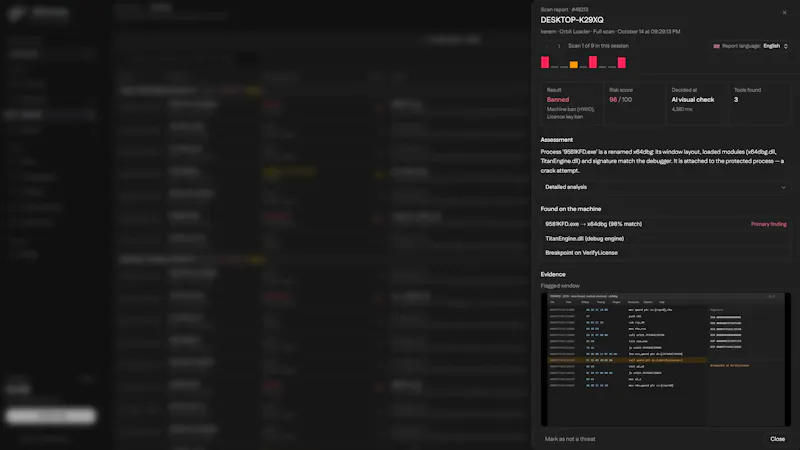Click Scan 1 of 9 in this session
This screenshot has width=800, height=450.
tap(598, 46)
